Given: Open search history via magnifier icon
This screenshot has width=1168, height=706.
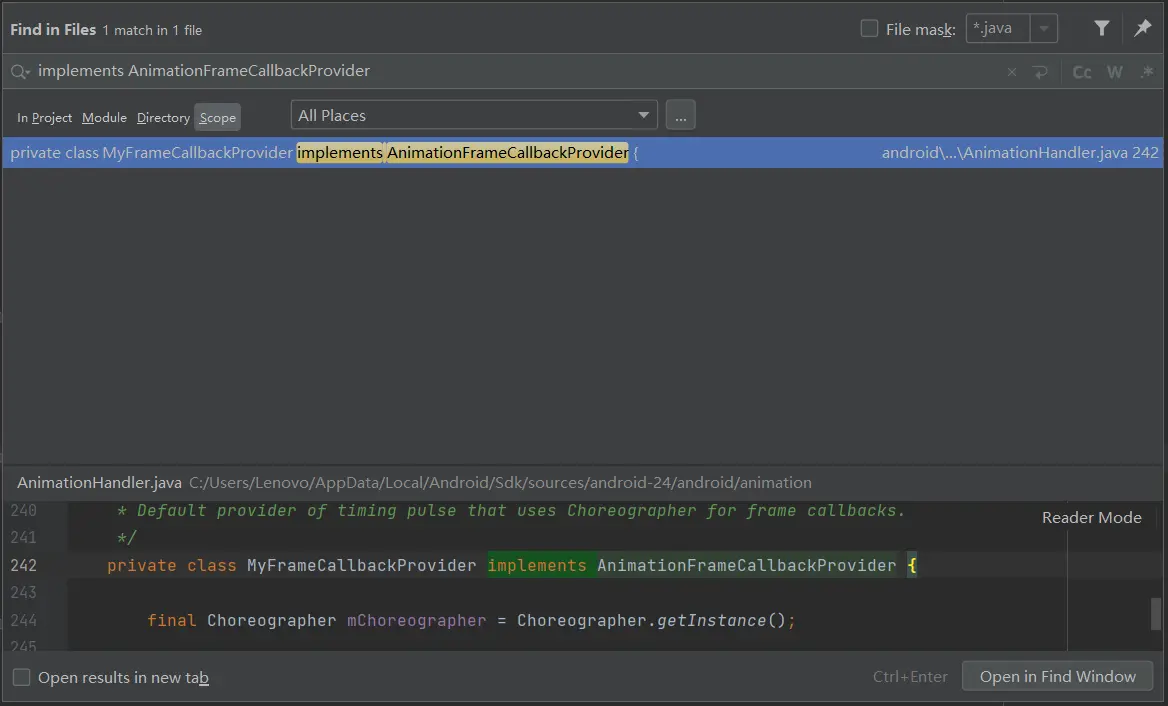Looking at the screenshot, I should tap(20, 72).
